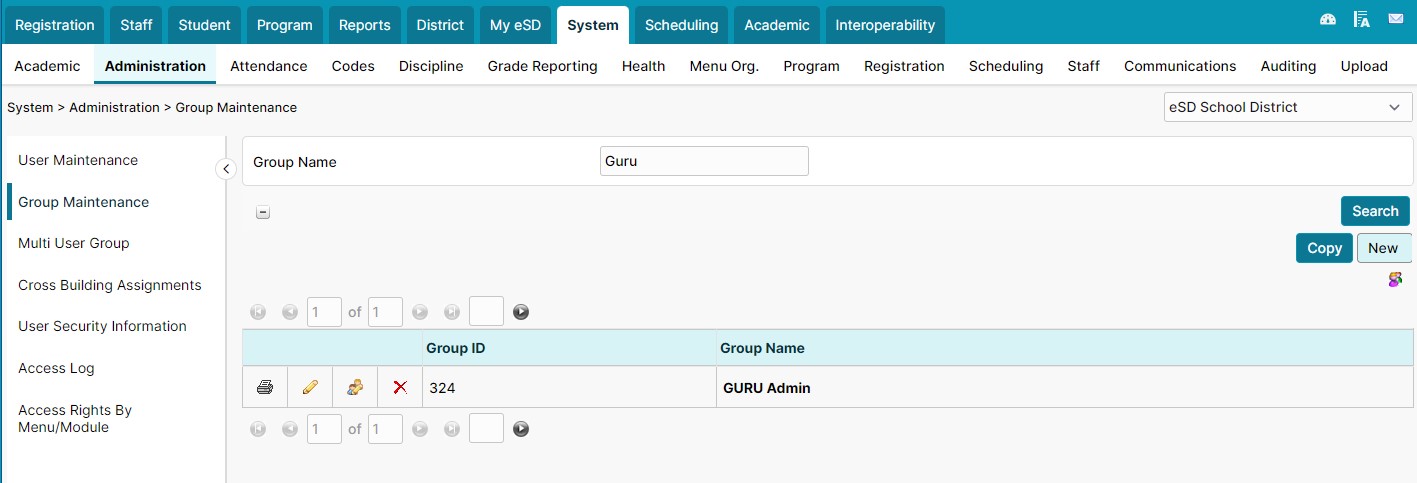
Task: Open group users icon for GURU Admin
Action: coord(355,387)
